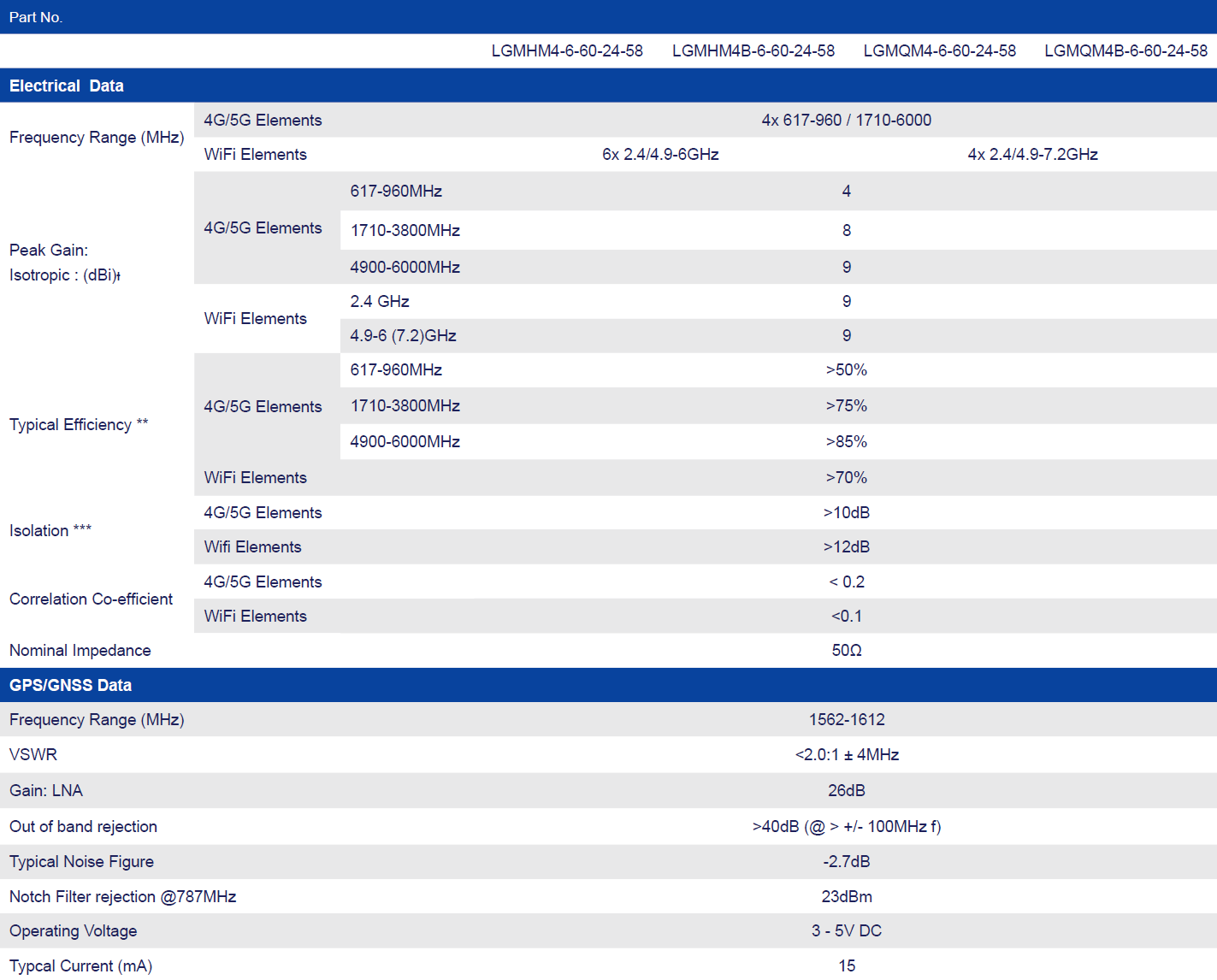Click the 50Ω nominal impedance value
Screen dimensions: 1217x980
[x=846, y=651]
